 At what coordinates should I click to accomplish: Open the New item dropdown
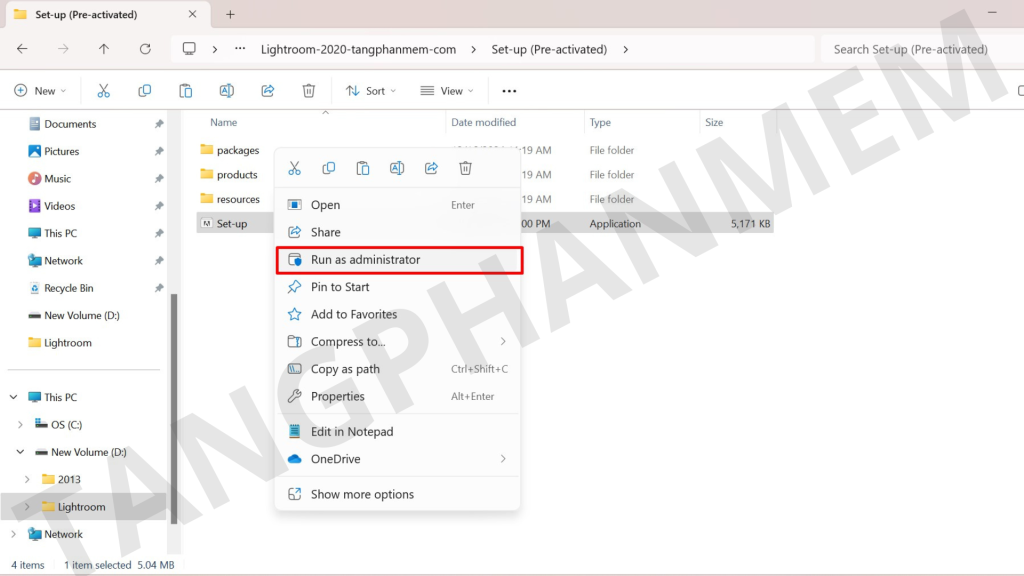[x=40, y=91]
